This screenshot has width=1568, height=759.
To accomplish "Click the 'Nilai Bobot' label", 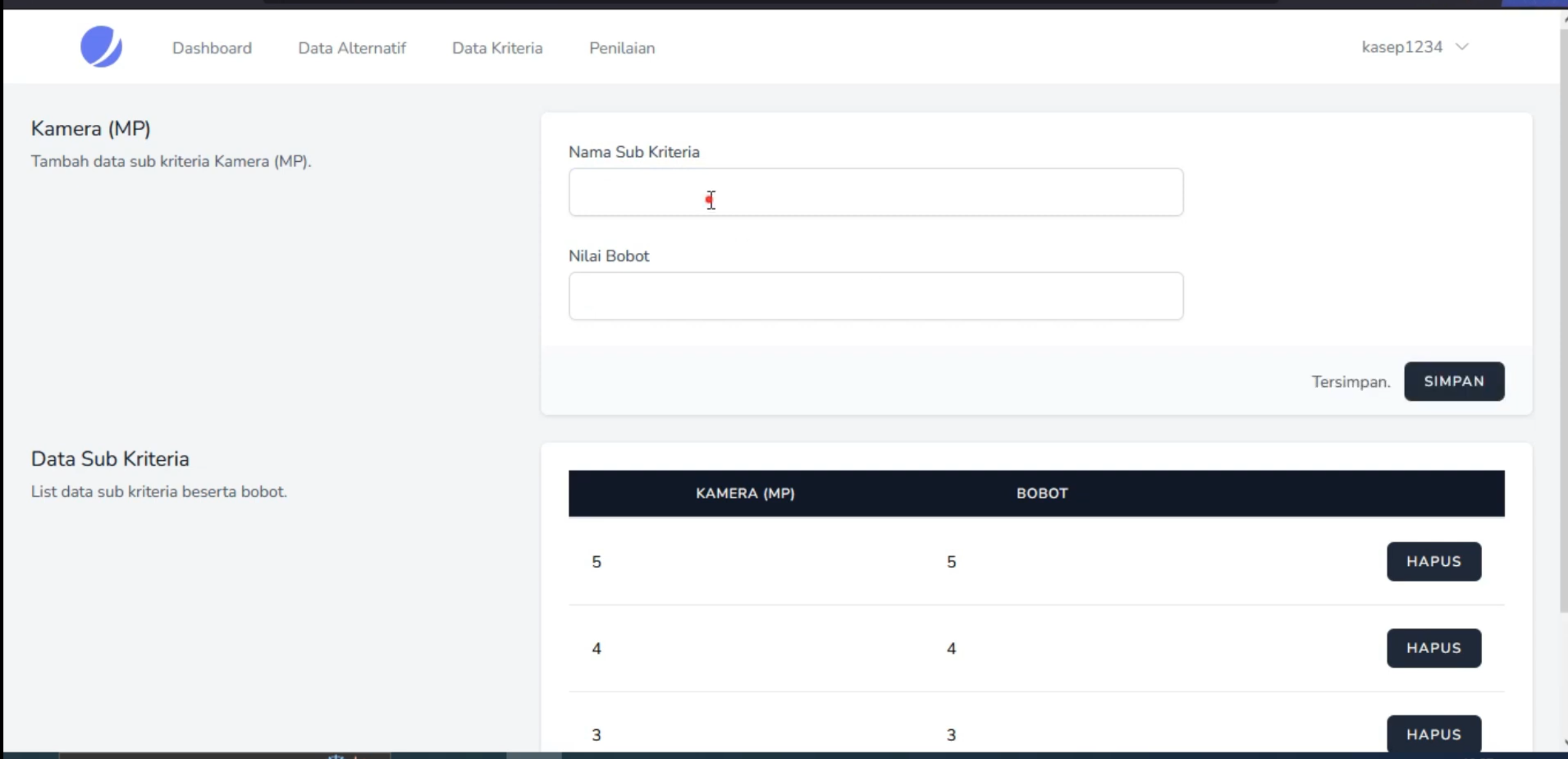I will point(609,256).
